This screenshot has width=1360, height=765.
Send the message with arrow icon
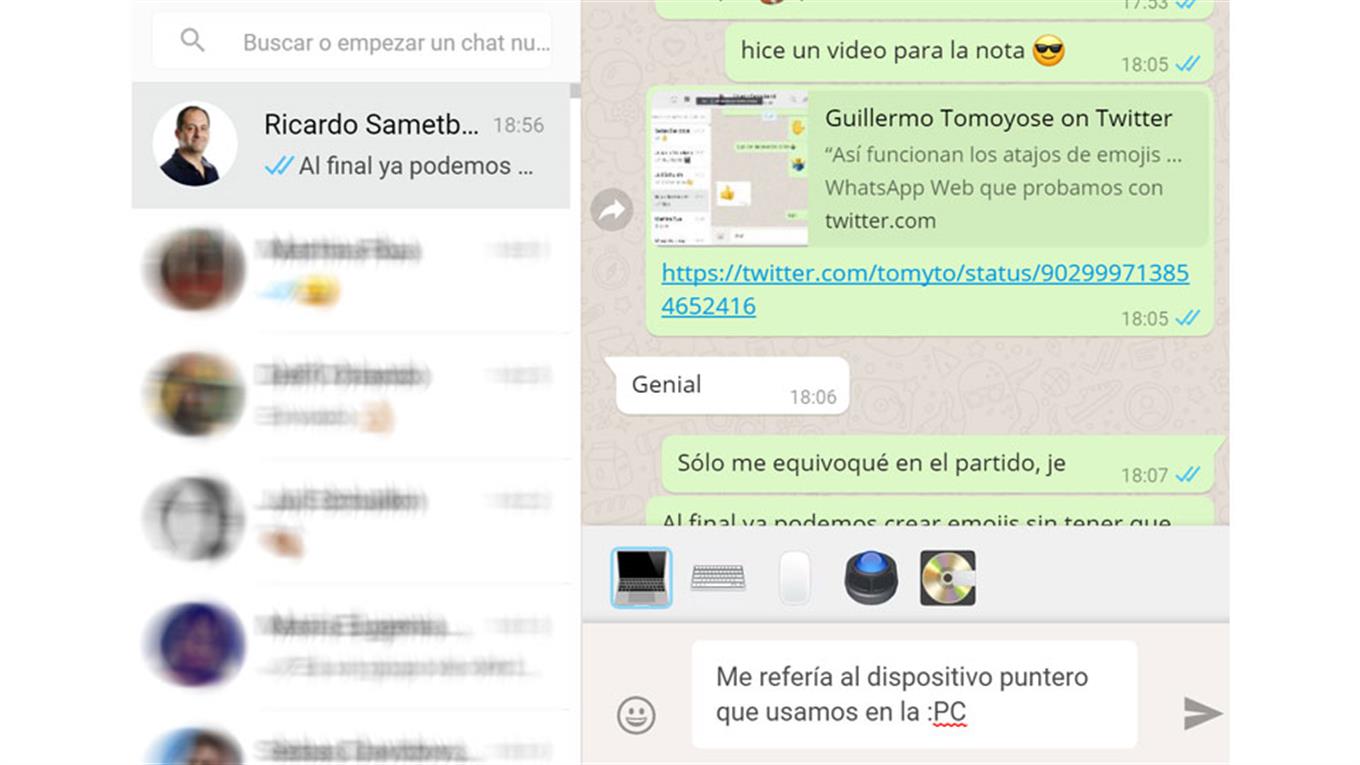[x=1202, y=713]
